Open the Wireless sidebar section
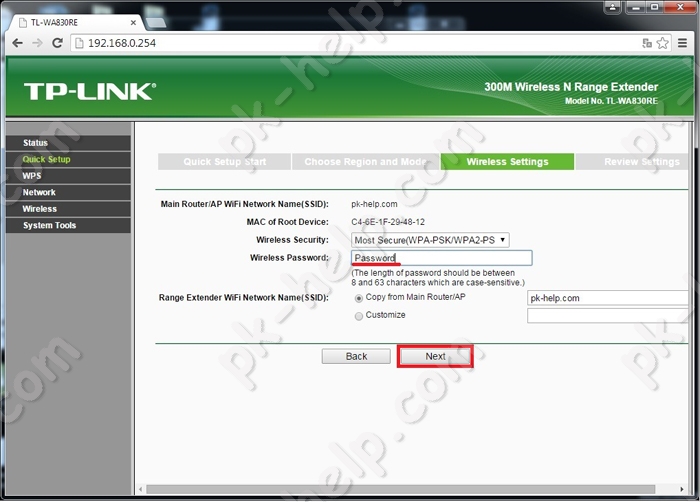The height and width of the screenshot is (502, 700). click(x=69, y=209)
